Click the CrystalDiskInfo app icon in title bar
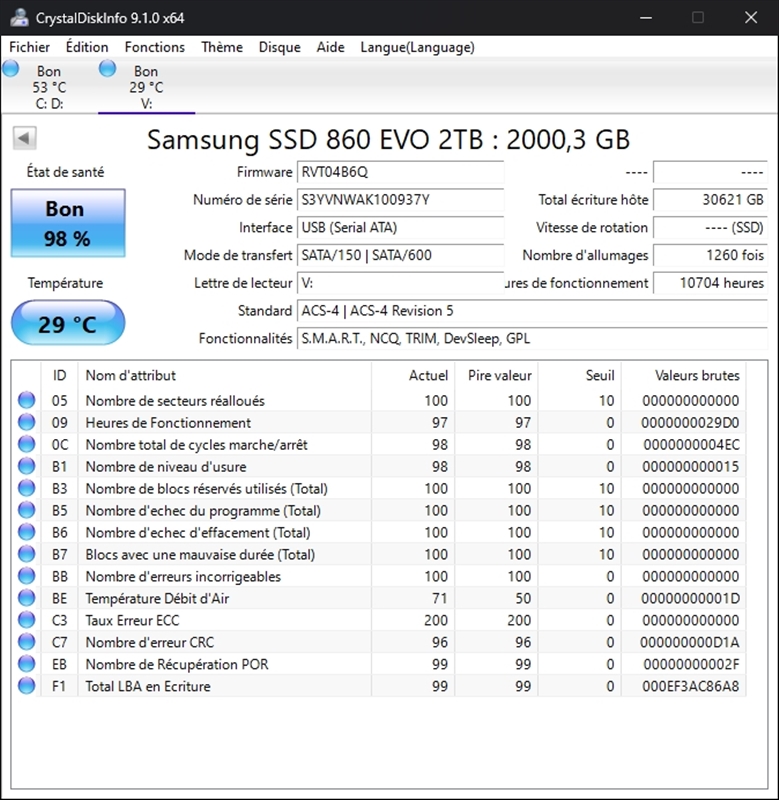 pos(18,17)
